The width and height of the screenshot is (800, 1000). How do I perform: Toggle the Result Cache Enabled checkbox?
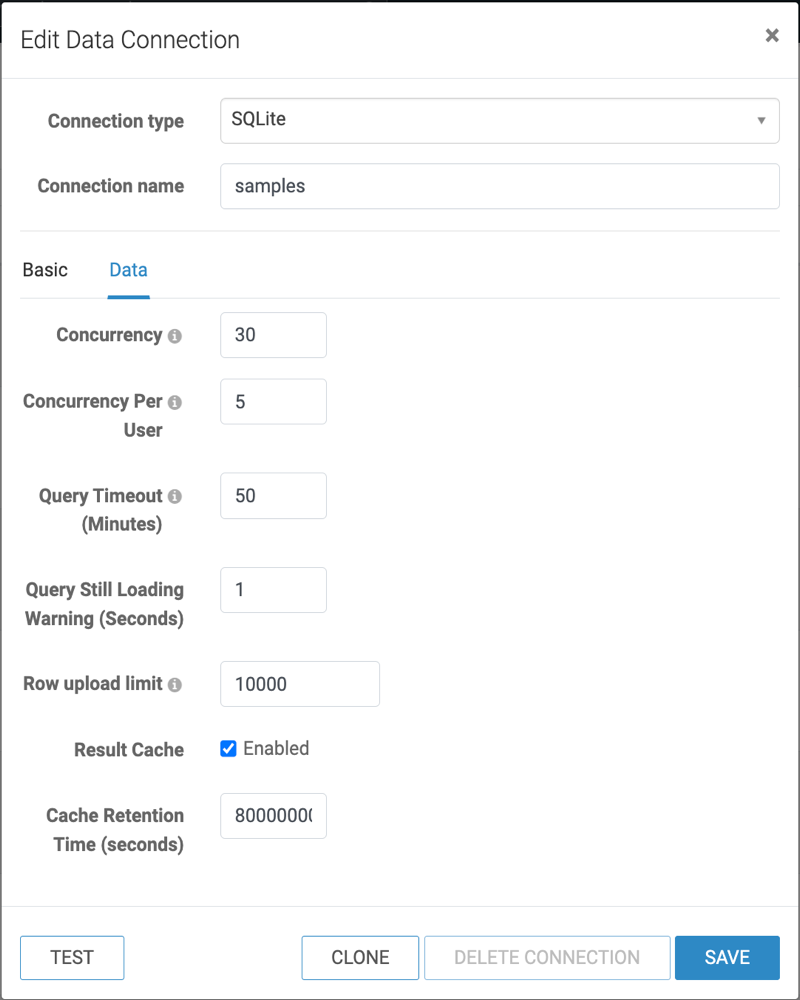pyautogui.click(x=228, y=748)
